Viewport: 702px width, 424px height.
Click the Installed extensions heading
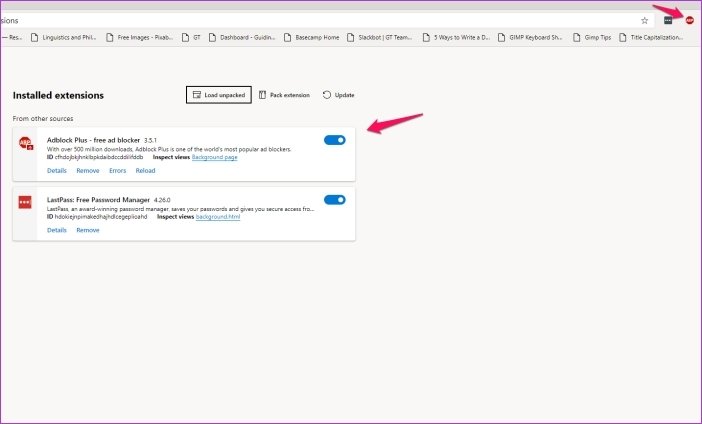[x=58, y=95]
